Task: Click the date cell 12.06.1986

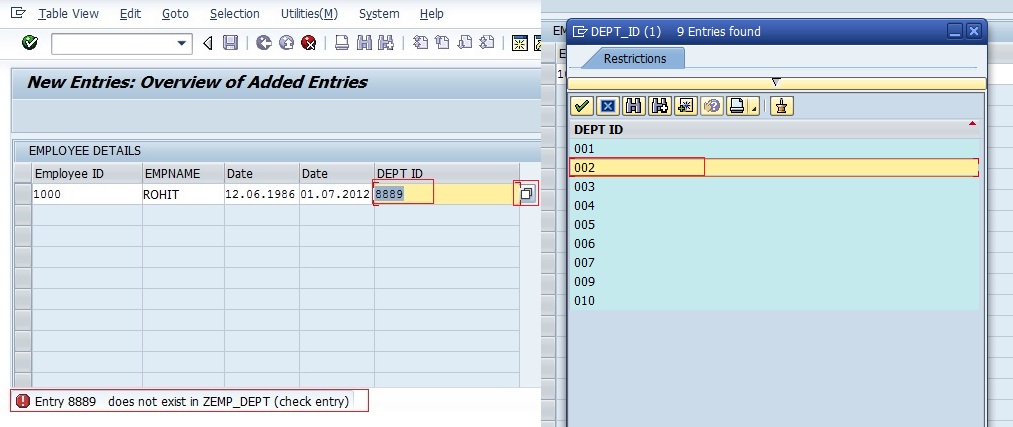Action: click(x=262, y=194)
